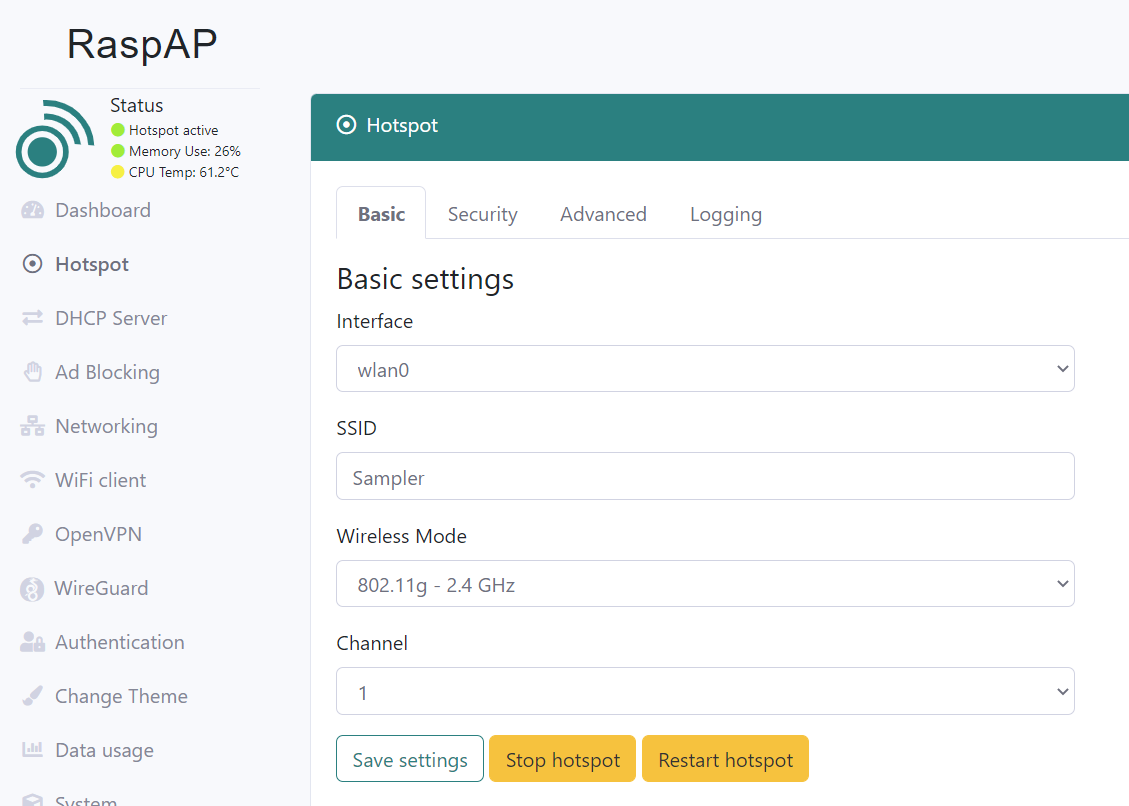Click the WireGuard logo icon
The width and height of the screenshot is (1129, 806).
[x=32, y=589]
